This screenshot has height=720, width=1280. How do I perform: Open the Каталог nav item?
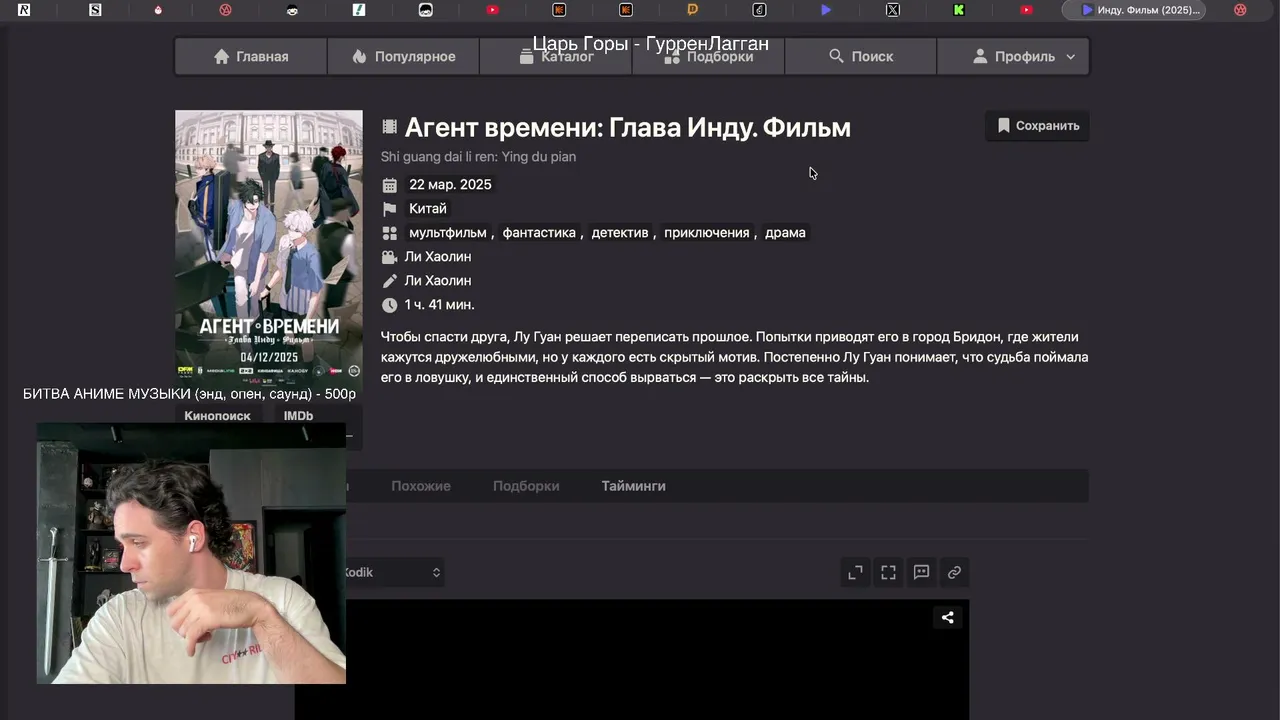[x=556, y=57]
